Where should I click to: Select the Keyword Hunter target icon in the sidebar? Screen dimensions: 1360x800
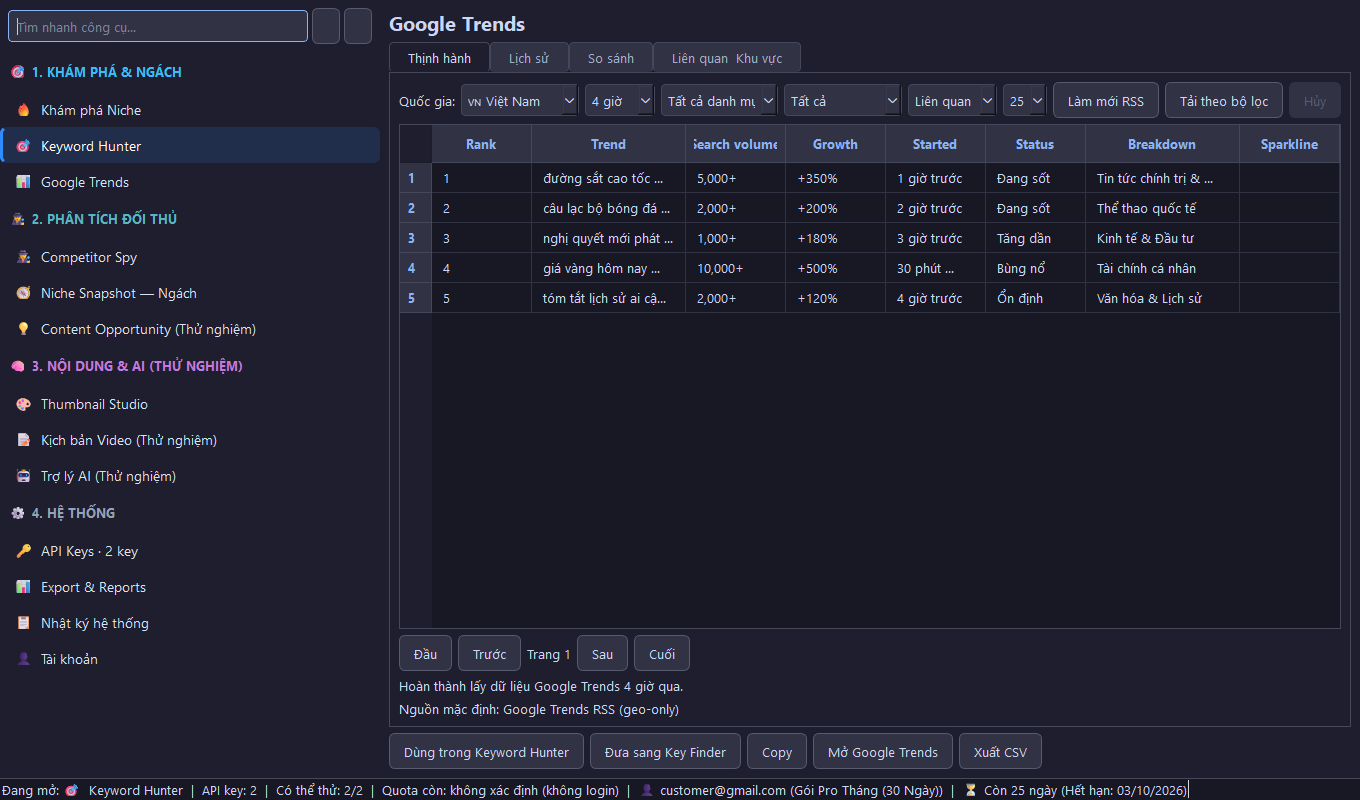pyautogui.click(x=24, y=146)
